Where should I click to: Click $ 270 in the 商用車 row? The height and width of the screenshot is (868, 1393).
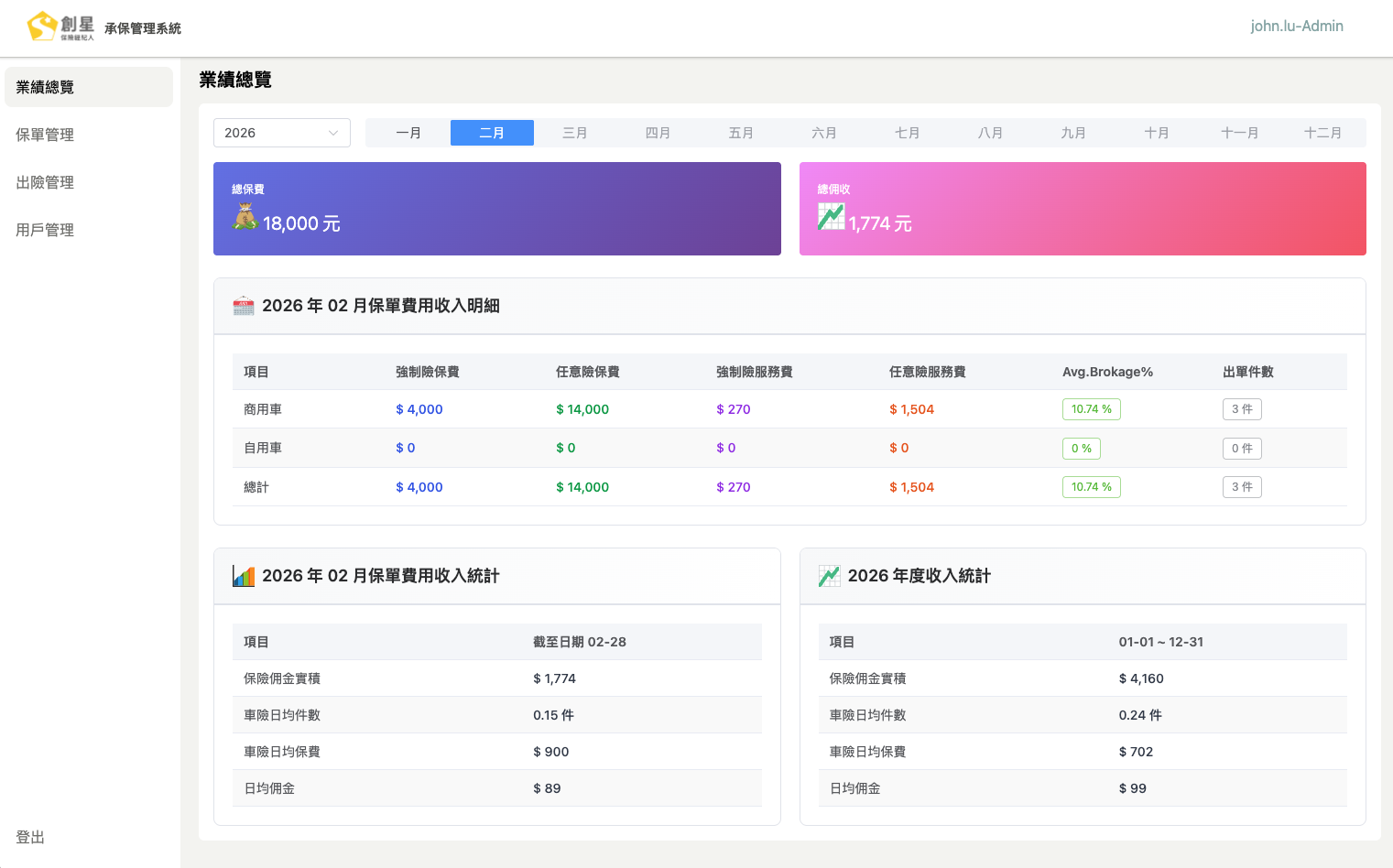[x=734, y=409]
